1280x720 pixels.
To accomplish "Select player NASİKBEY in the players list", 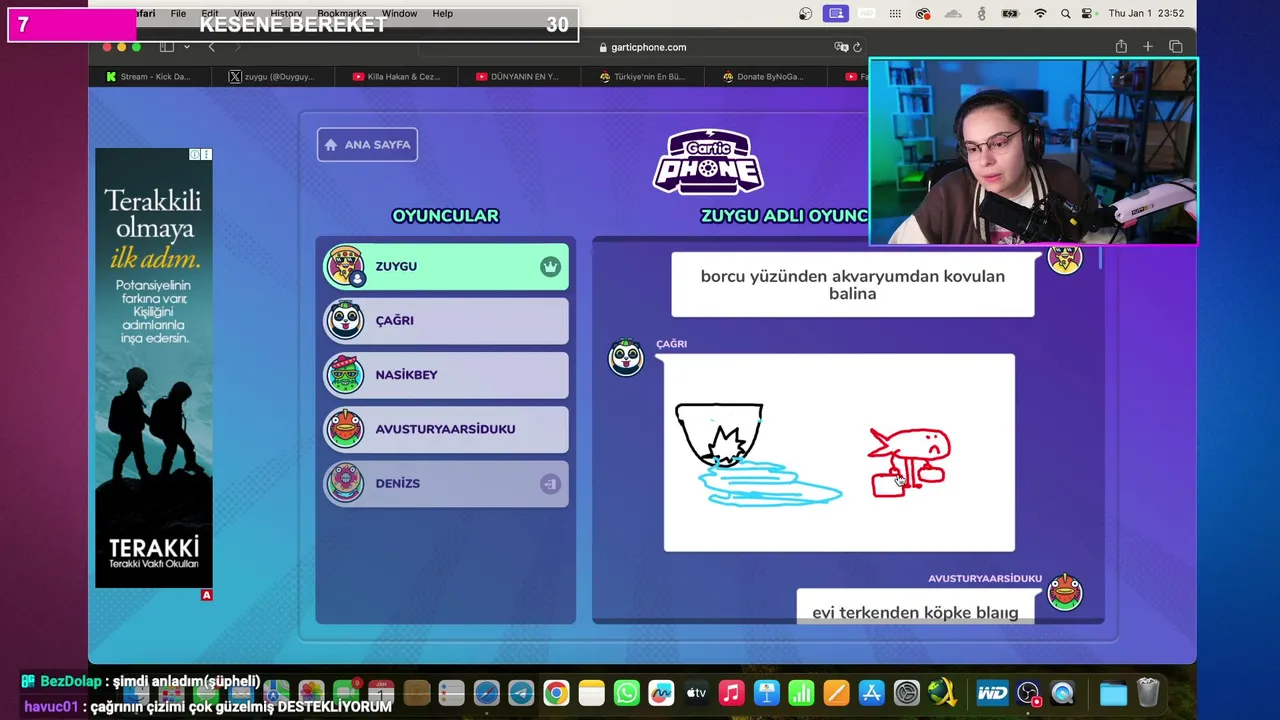I will tap(446, 375).
